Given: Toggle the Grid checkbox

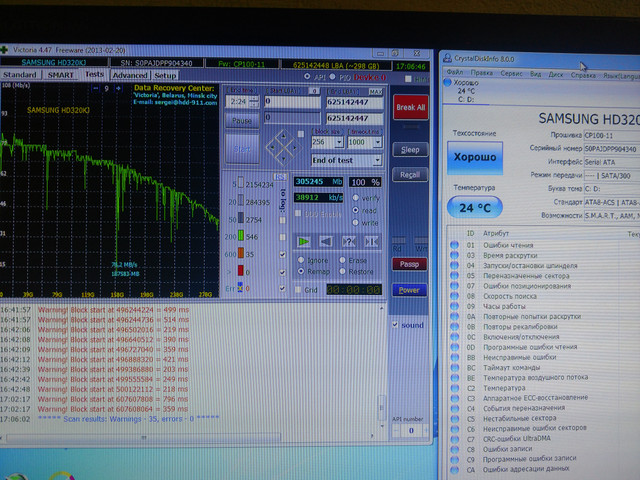Looking at the screenshot, I should (x=298, y=289).
